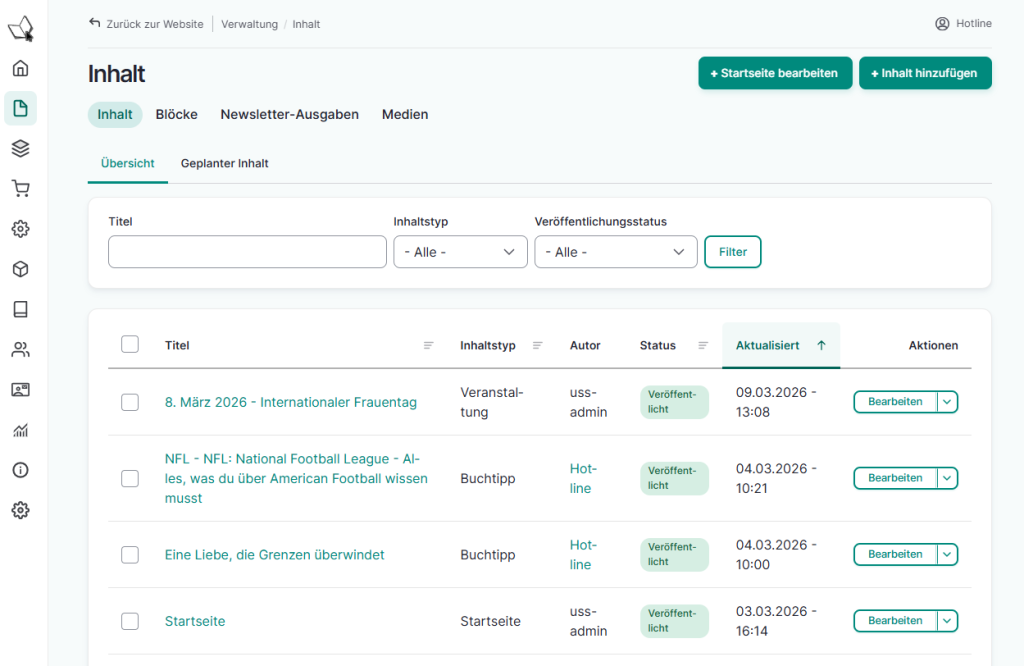
Task: Open the shopping cart icon in sidebar
Action: 20,188
